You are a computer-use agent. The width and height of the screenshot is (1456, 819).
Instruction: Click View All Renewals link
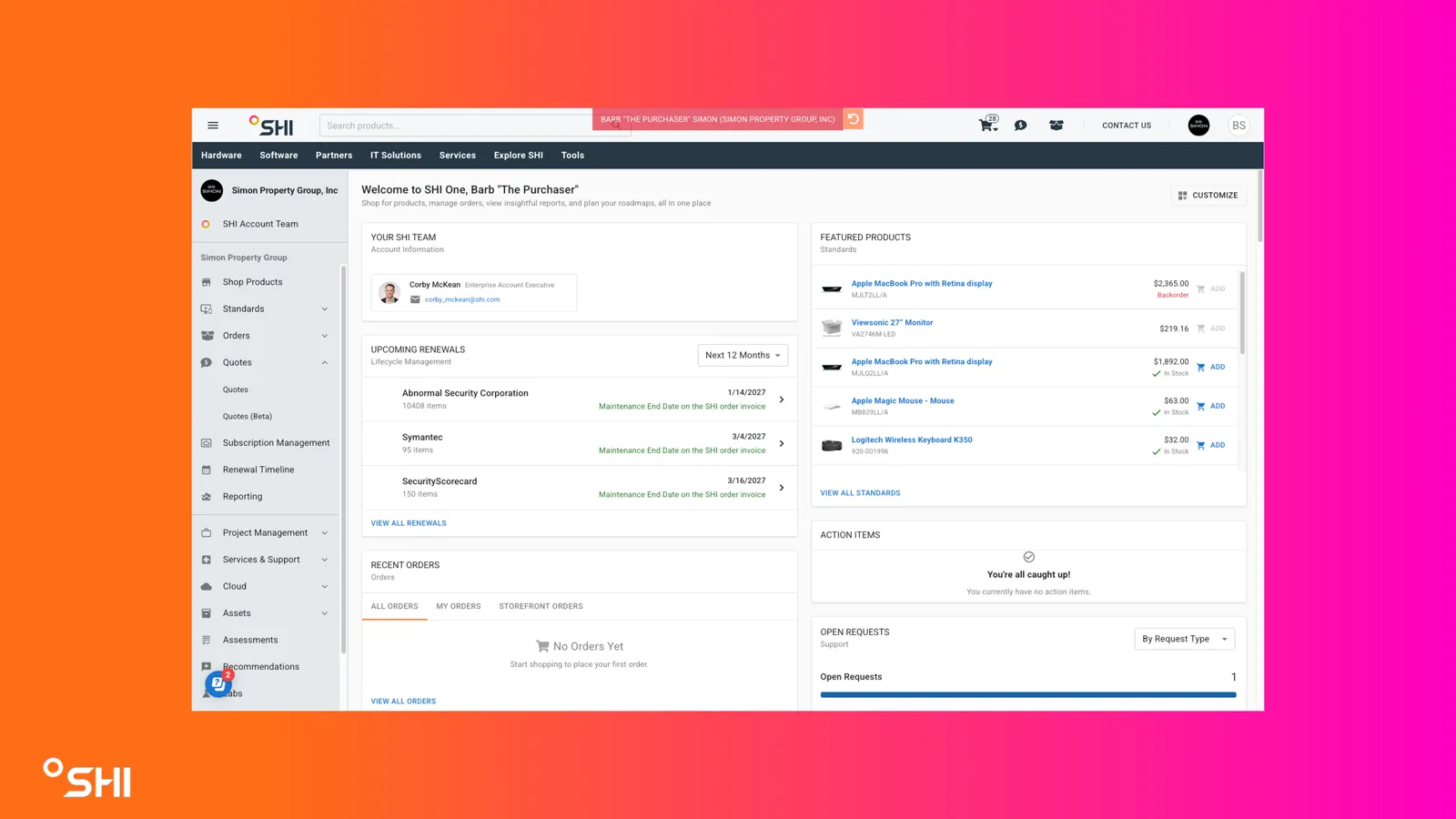tap(409, 523)
